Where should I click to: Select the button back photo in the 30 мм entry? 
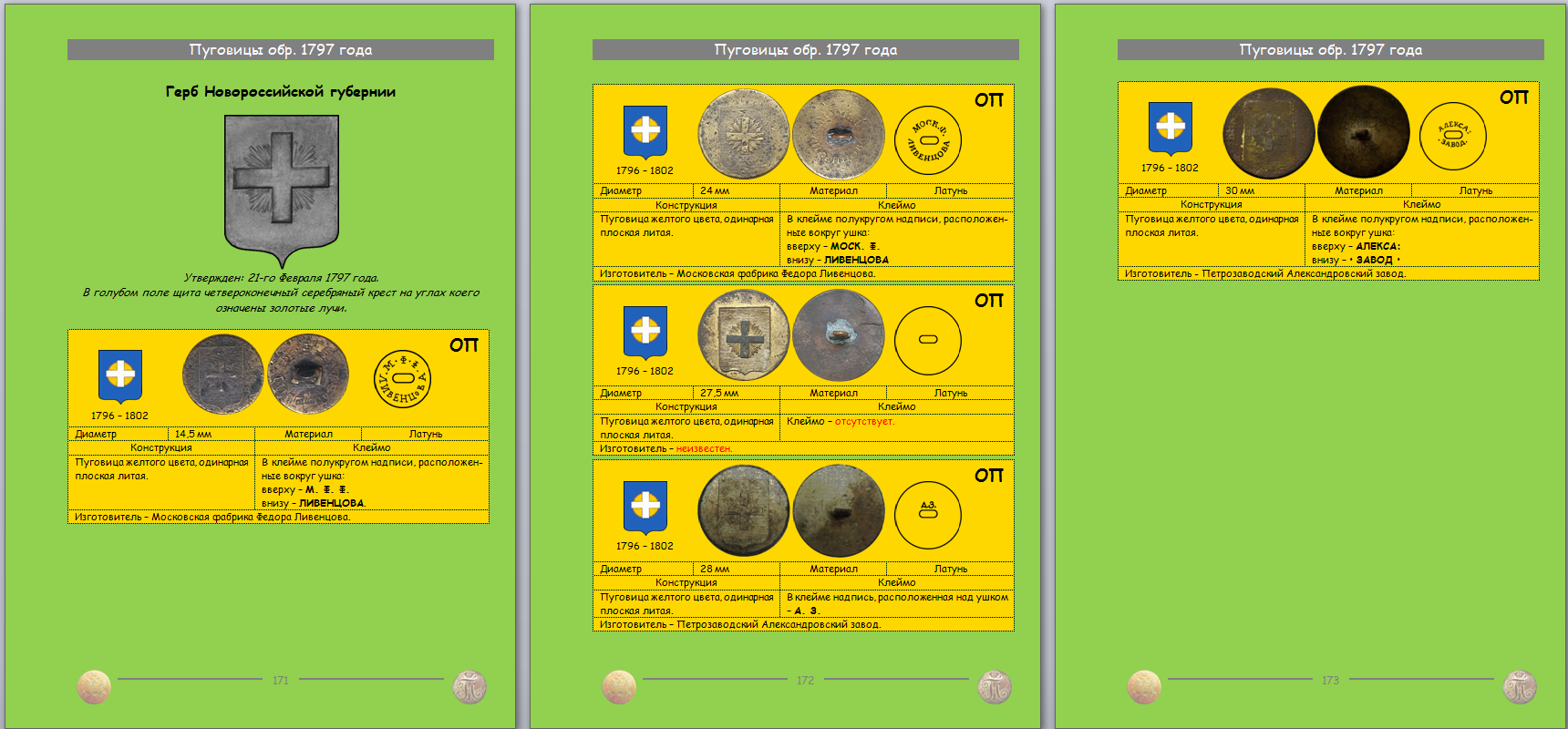(x=1363, y=133)
